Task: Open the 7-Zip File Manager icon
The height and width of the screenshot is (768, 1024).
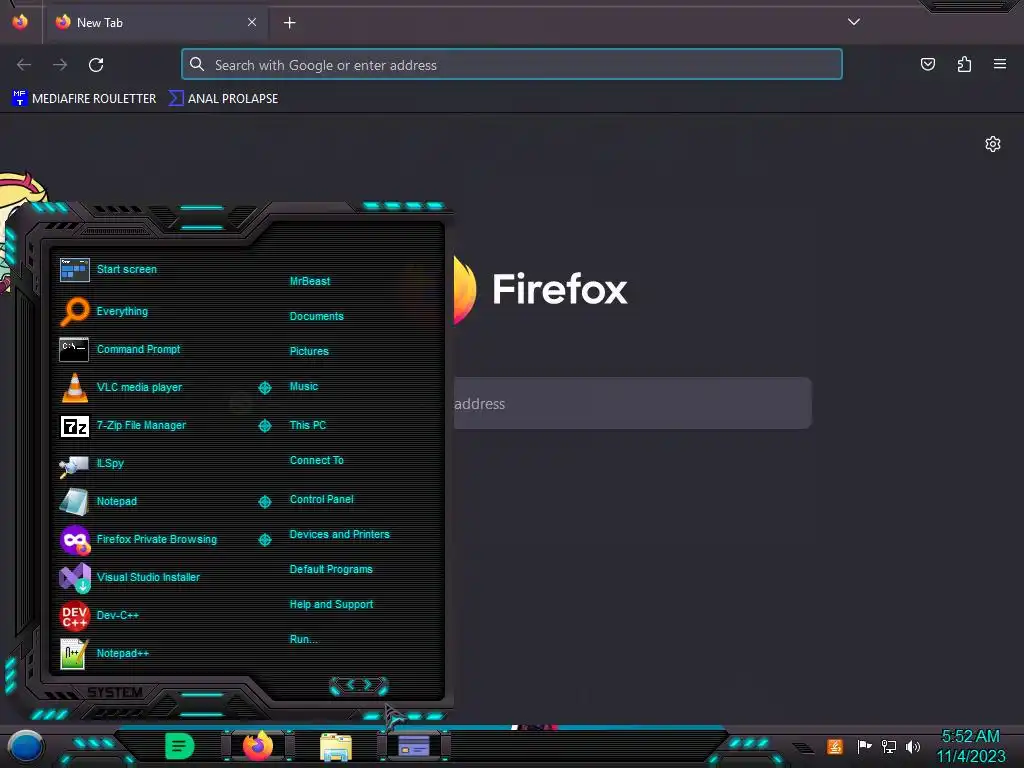Action: click(x=74, y=426)
